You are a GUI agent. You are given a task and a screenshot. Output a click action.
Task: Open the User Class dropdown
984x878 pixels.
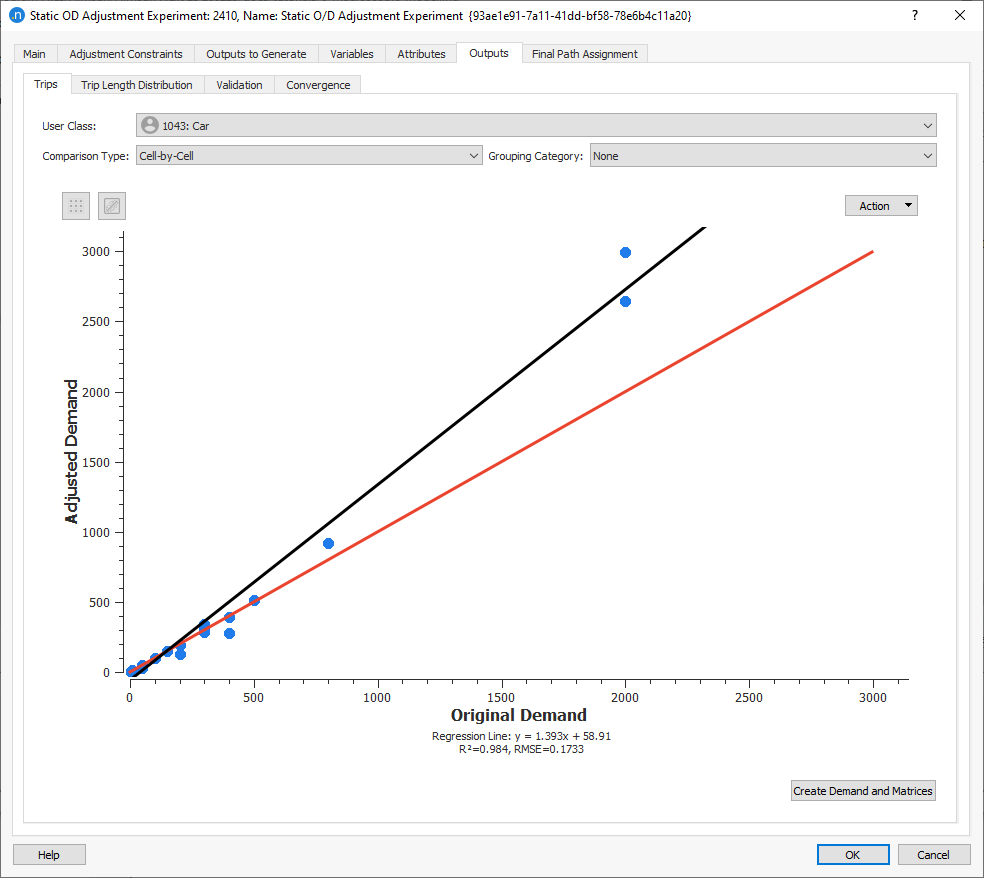[536, 126]
